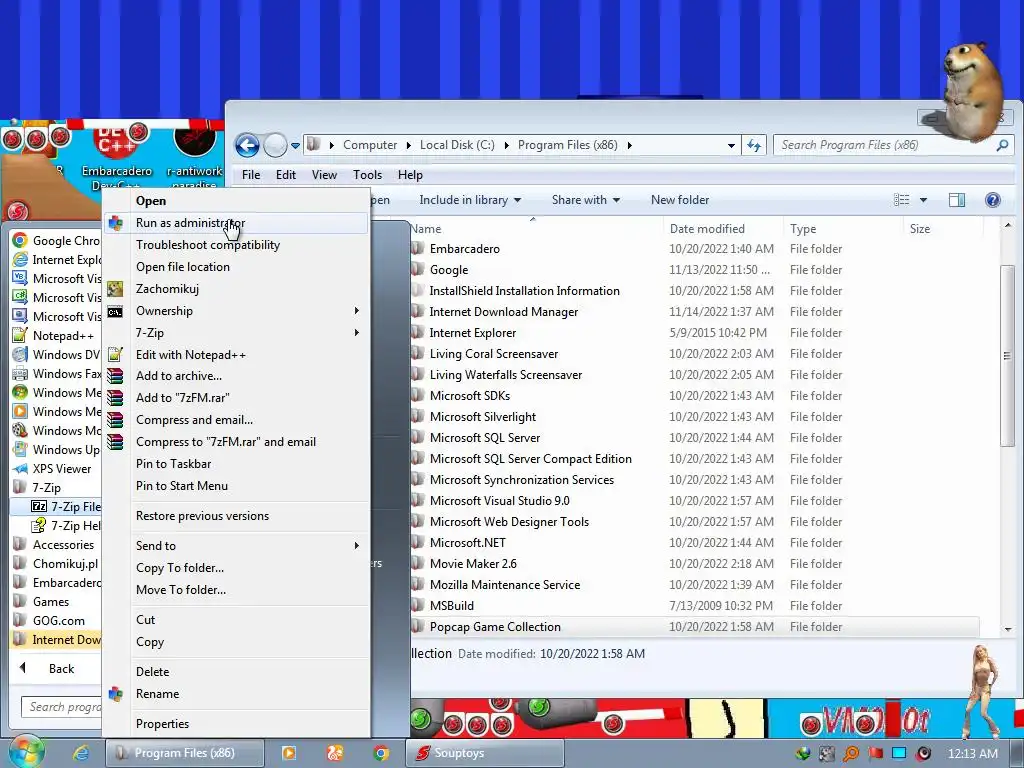This screenshot has width=1024, height=768.
Task: Click Explorer Back navigation button
Action: point(248,145)
